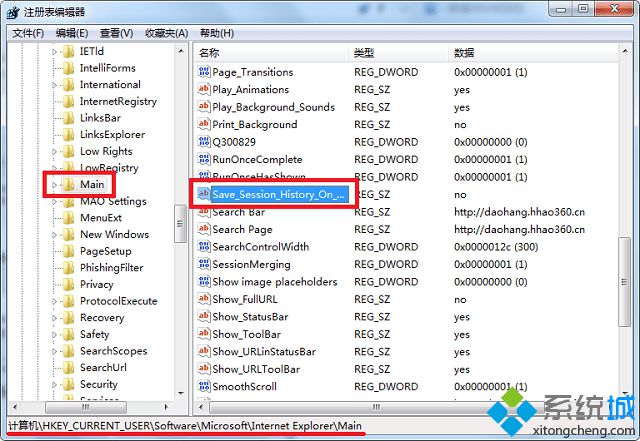This screenshot has height=441, width=640.
Task: Select the PhishingFilter folder icon
Action: 69,267
